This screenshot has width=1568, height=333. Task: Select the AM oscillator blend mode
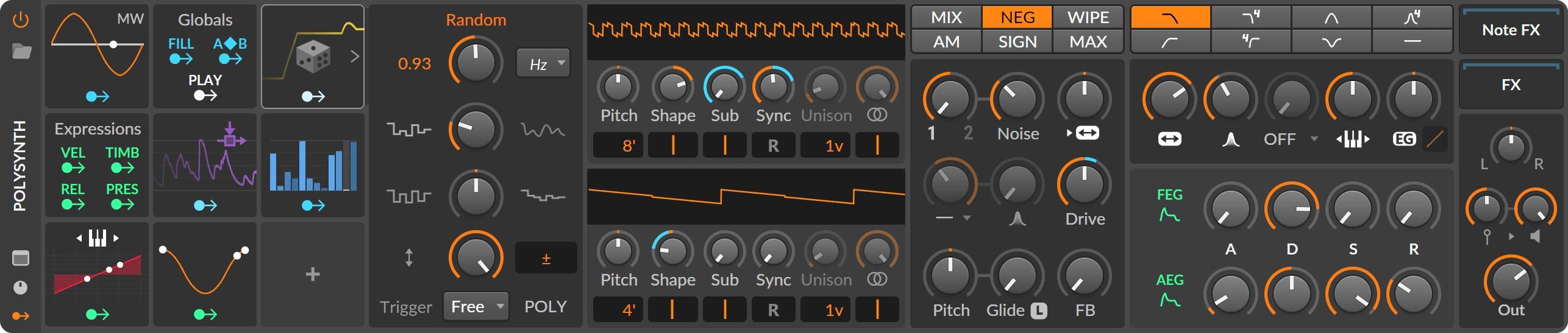tap(946, 41)
